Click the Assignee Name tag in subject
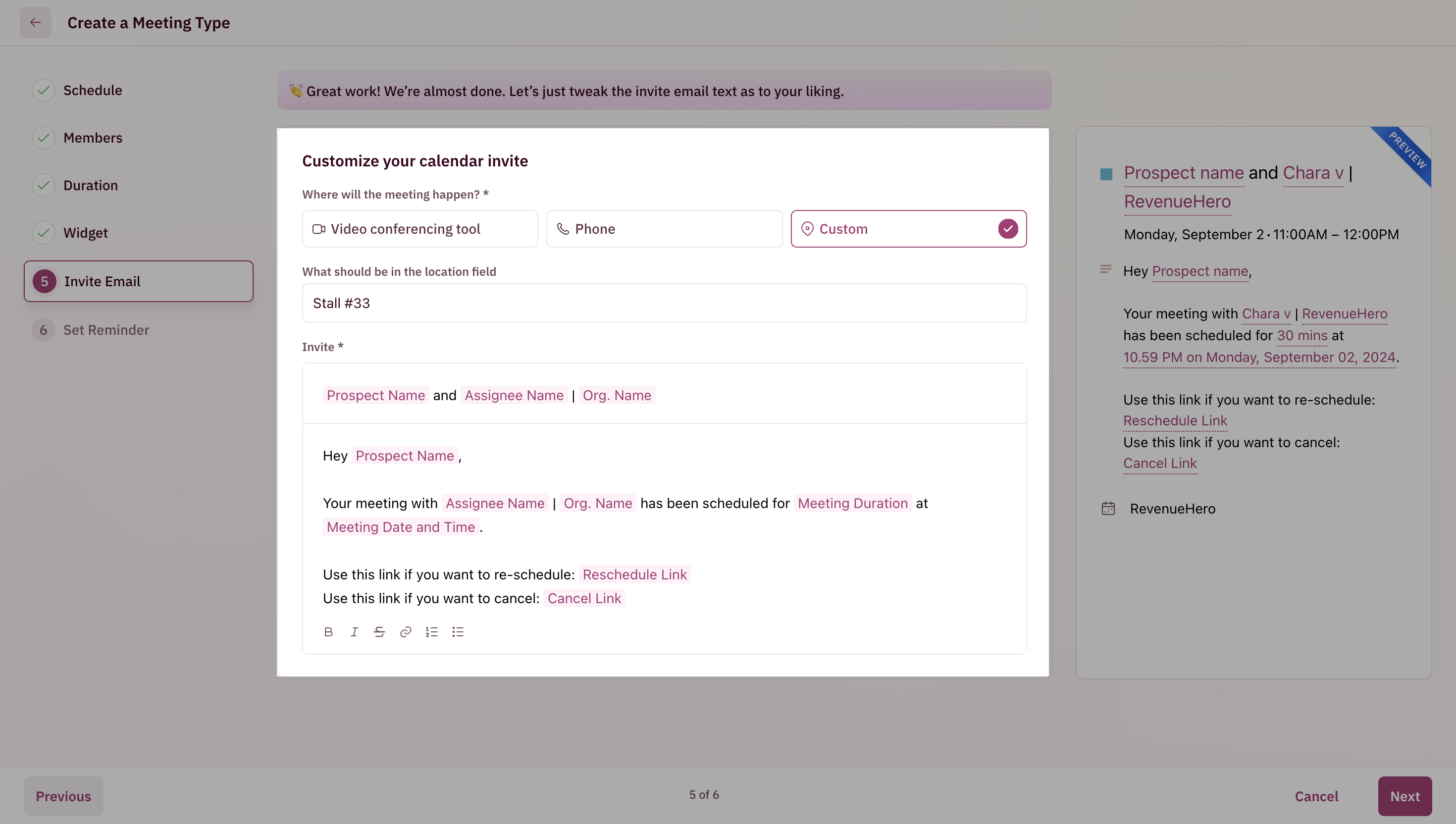Image resolution: width=1456 pixels, height=824 pixels. click(x=514, y=396)
